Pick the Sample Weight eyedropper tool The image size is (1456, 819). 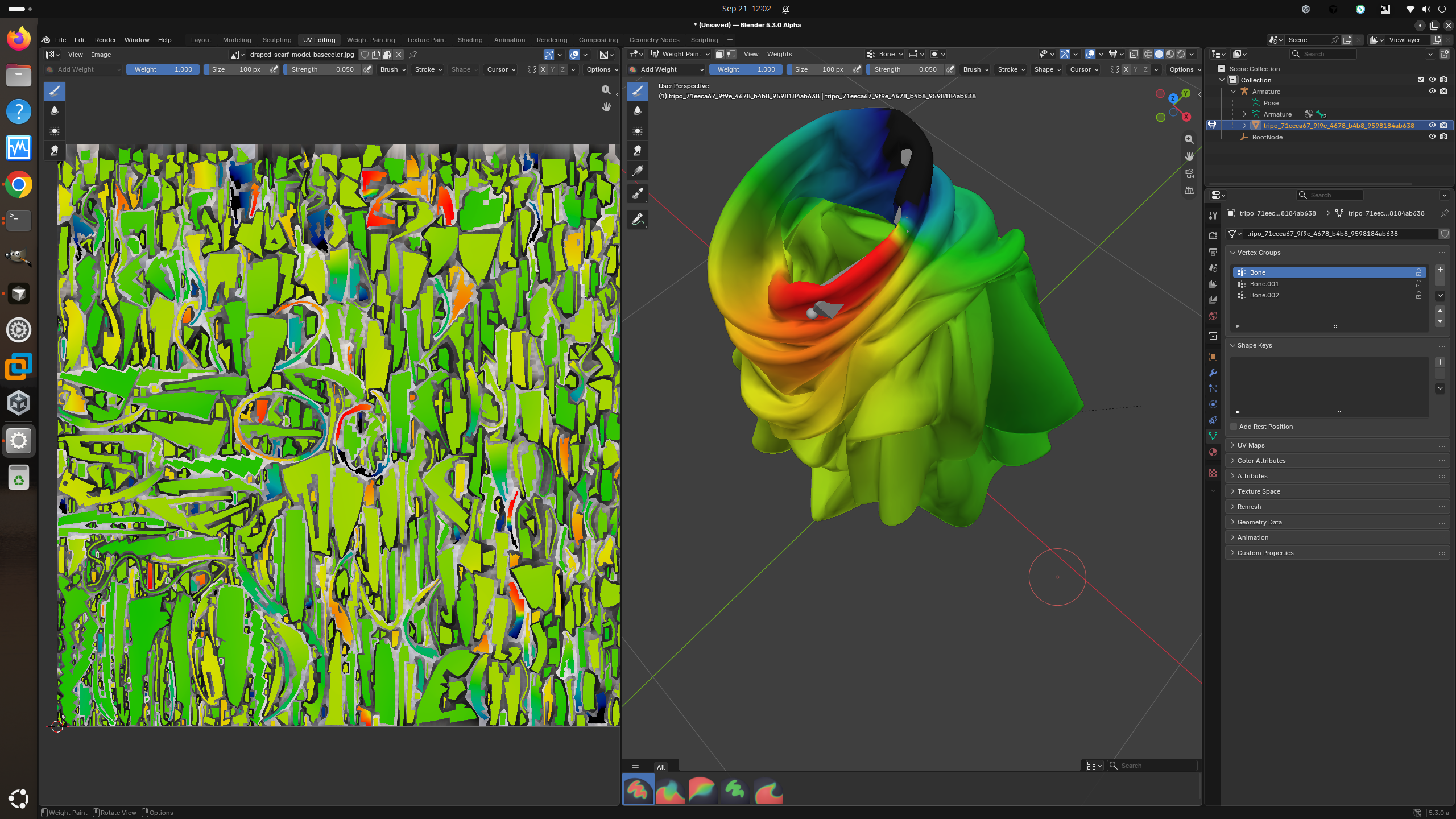point(638,194)
